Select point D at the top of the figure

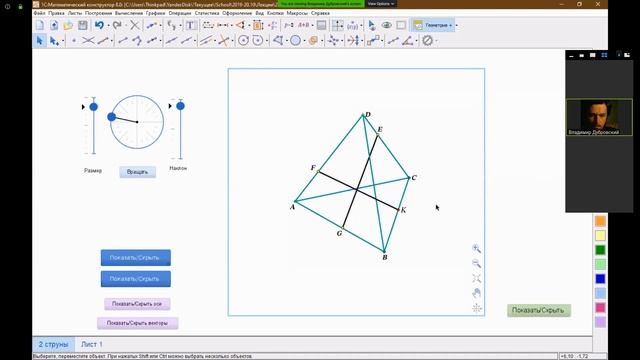(x=363, y=116)
